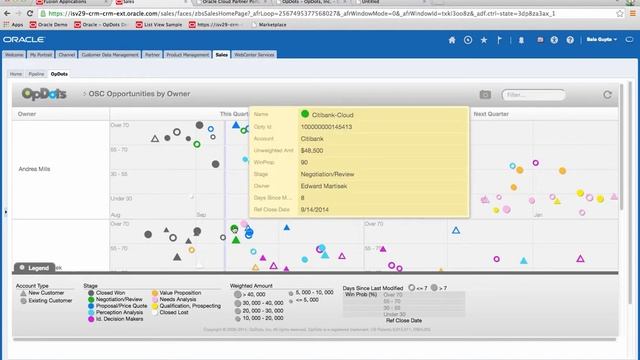Click the Needs Analysis pink legend swatch
The height and width of the screenshot is (360, 640).
[155, 300]
